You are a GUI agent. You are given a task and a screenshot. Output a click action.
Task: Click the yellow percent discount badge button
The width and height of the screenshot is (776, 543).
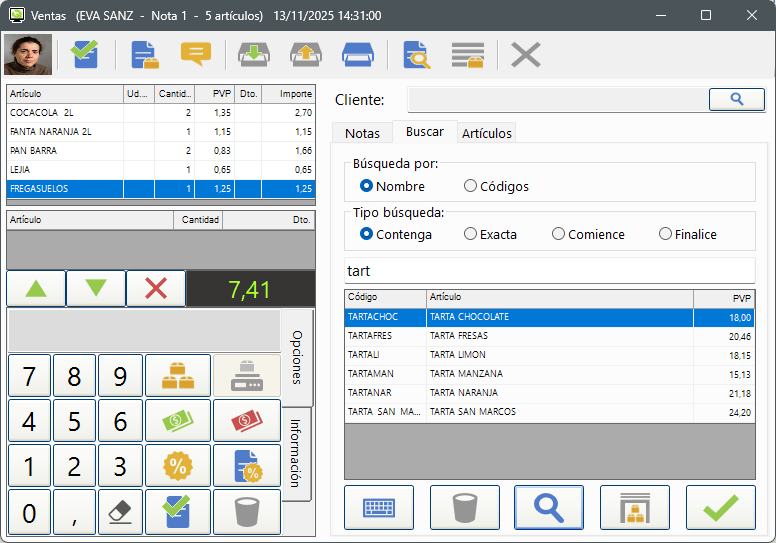(178, 465)
